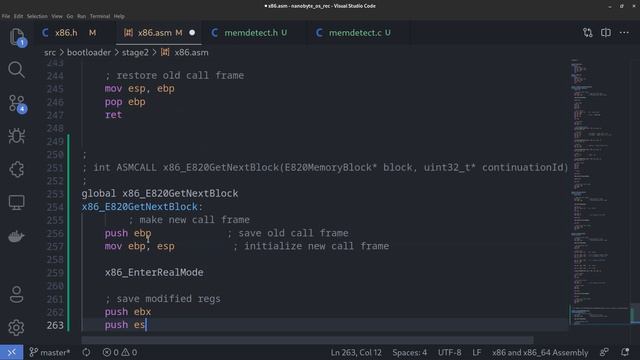
Task: Click the horizontal scrollbar under the editor
Action: pos(307,340)
